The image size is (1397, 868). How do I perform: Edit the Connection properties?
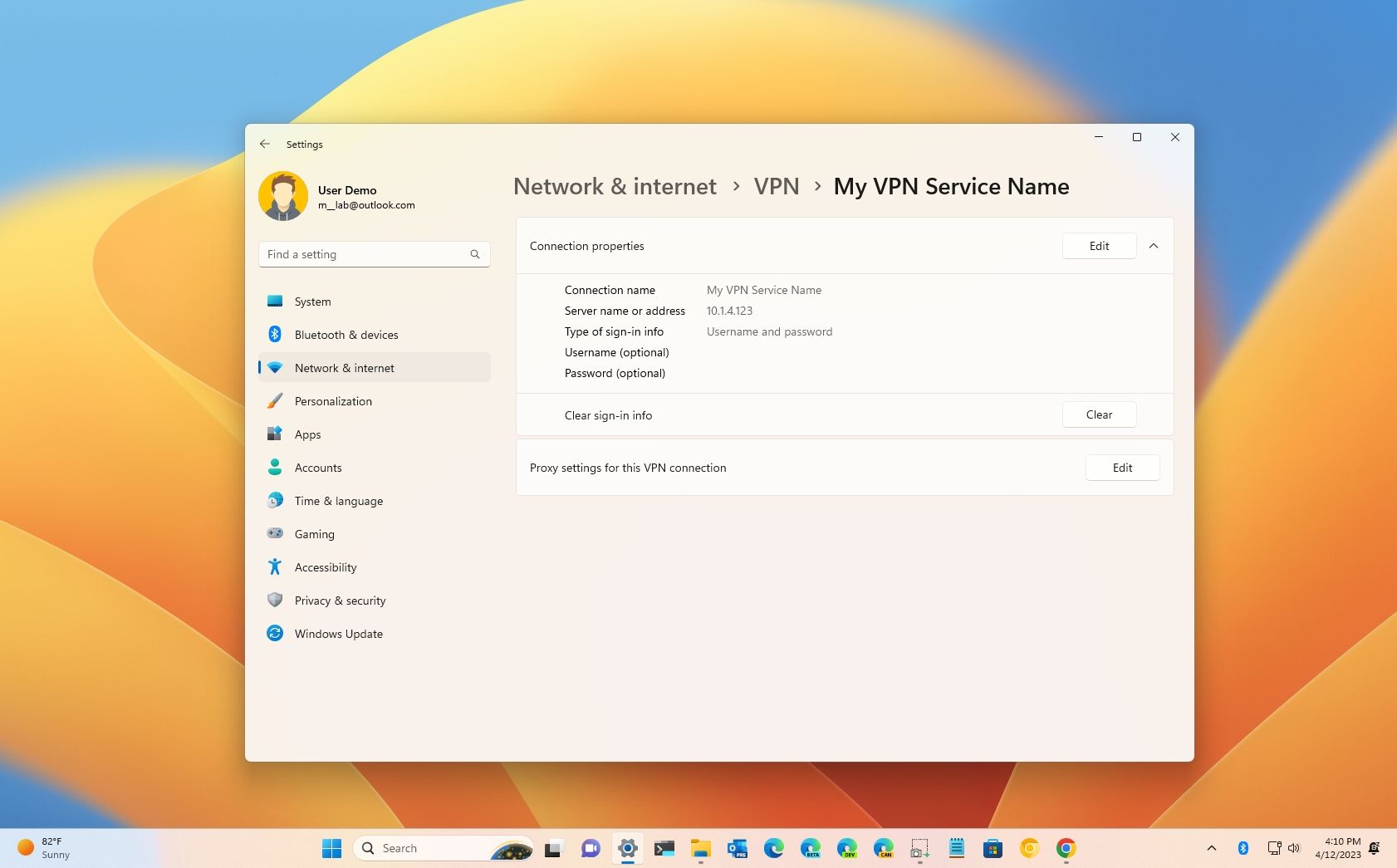pos(1099,246)
